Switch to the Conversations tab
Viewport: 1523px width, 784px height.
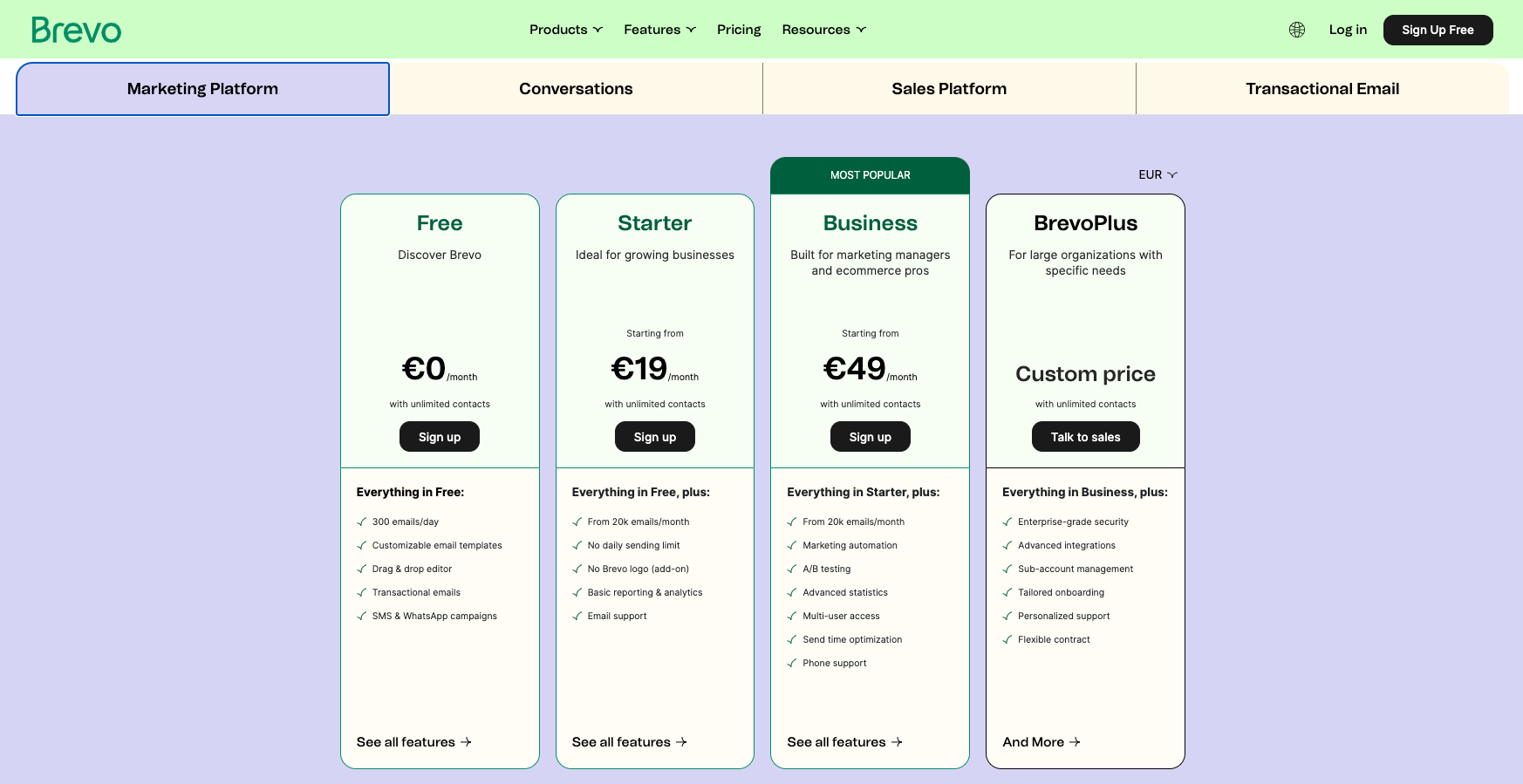point(576,89)
